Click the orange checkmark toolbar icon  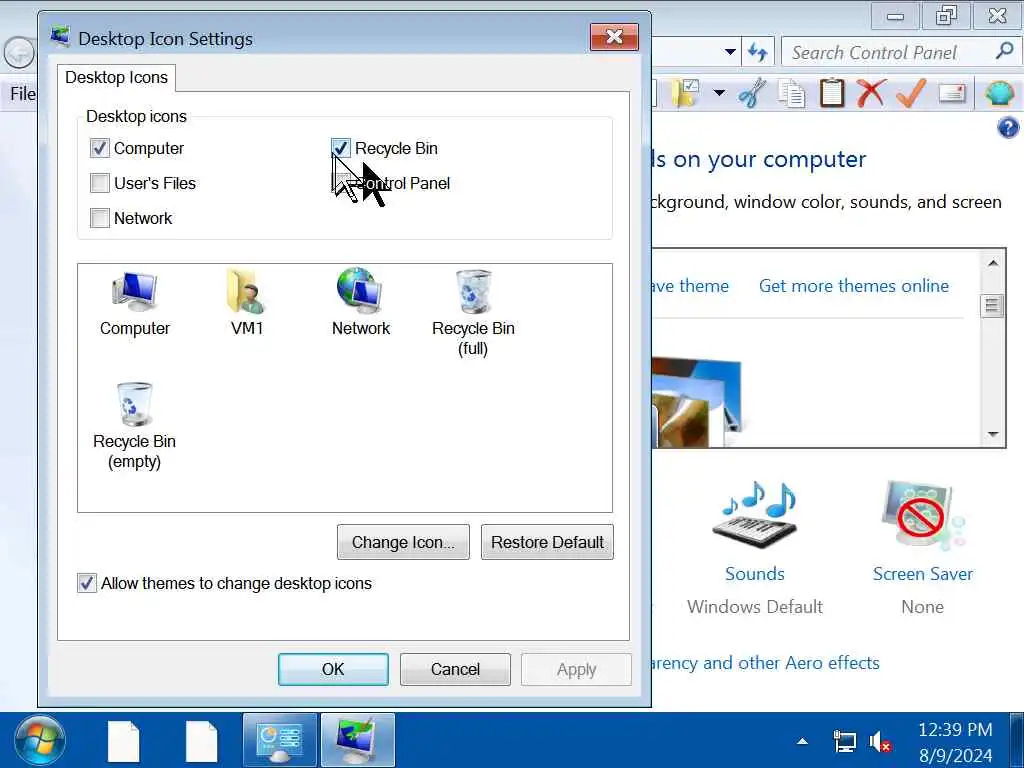[911, 93]
